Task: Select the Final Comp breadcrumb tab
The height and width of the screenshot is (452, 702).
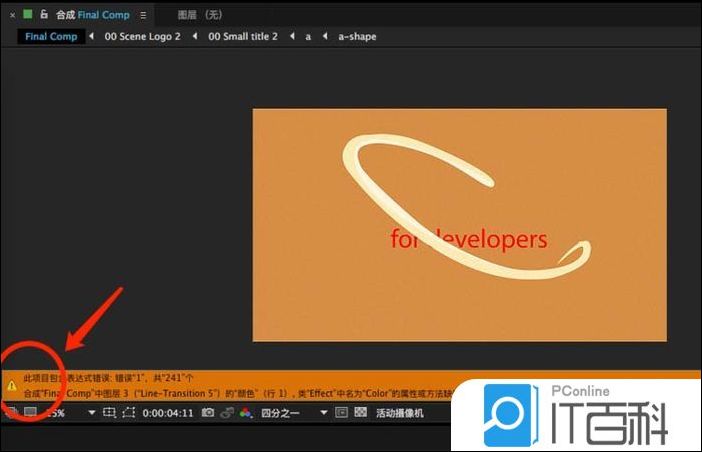Action: pyautogui.click(x=51, y=36)
